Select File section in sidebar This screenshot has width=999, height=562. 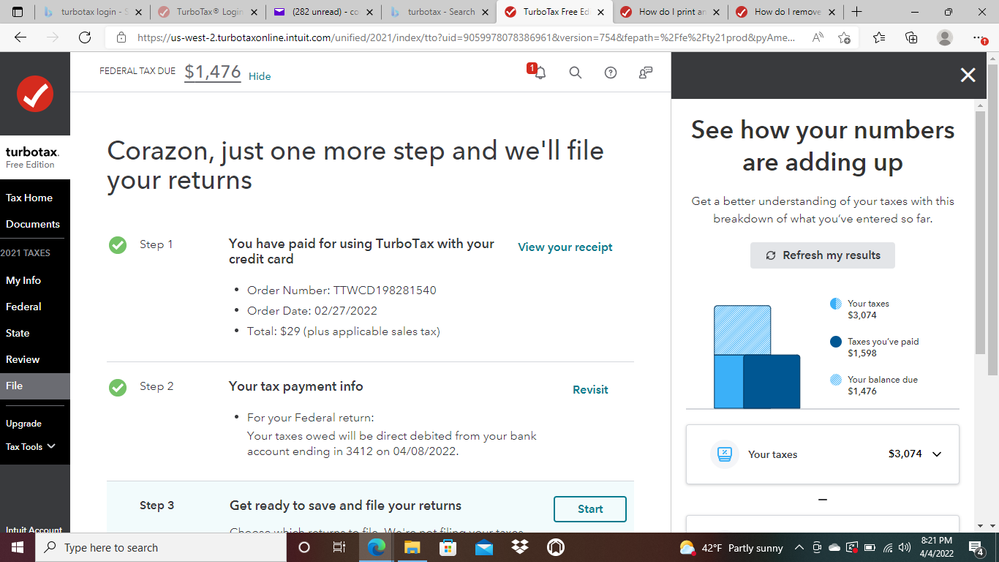[x=35, y=386]
